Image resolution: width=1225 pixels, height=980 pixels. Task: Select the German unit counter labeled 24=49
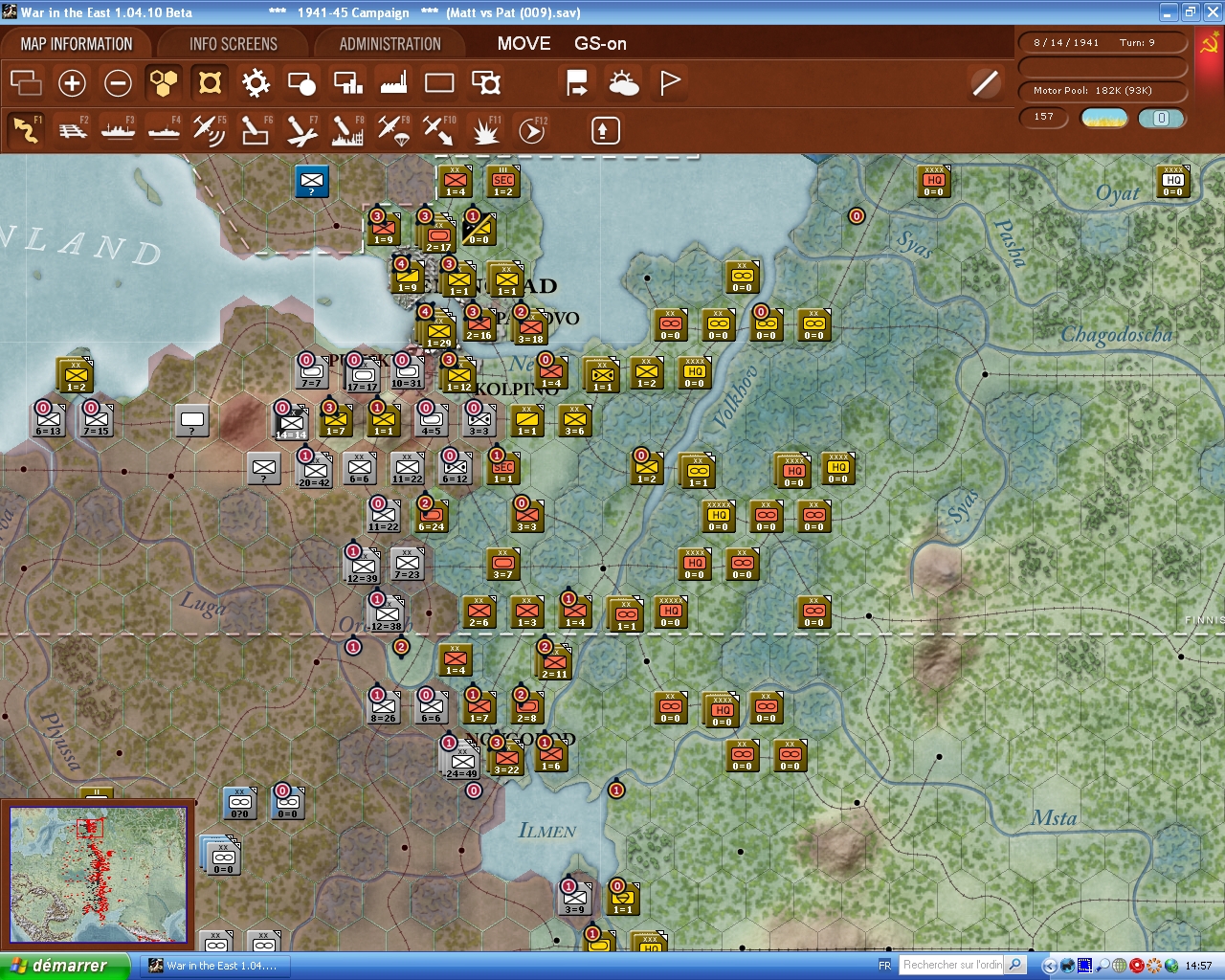(x=461, y=761)
